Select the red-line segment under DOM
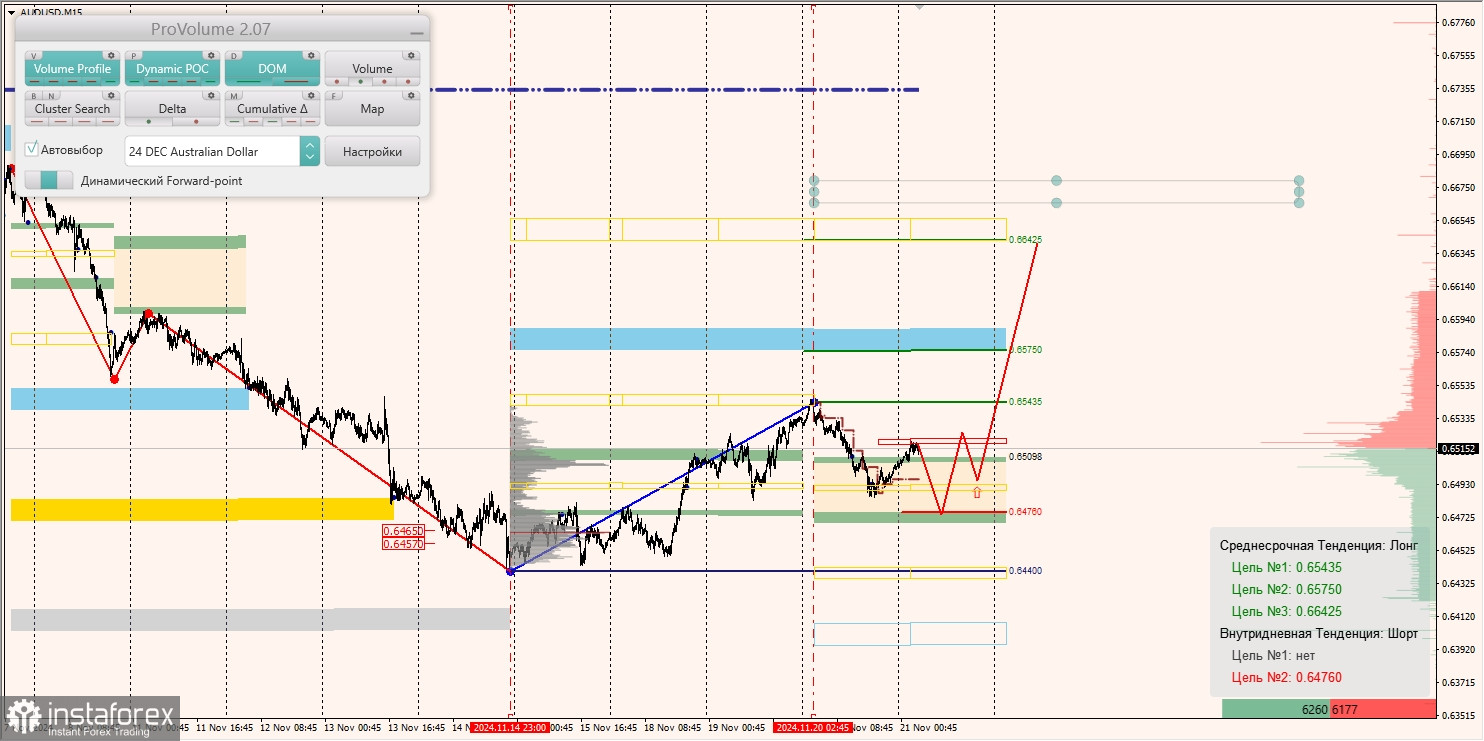Image resolution: width=1484 pixels, height=741 pixels. coord(296,81)
